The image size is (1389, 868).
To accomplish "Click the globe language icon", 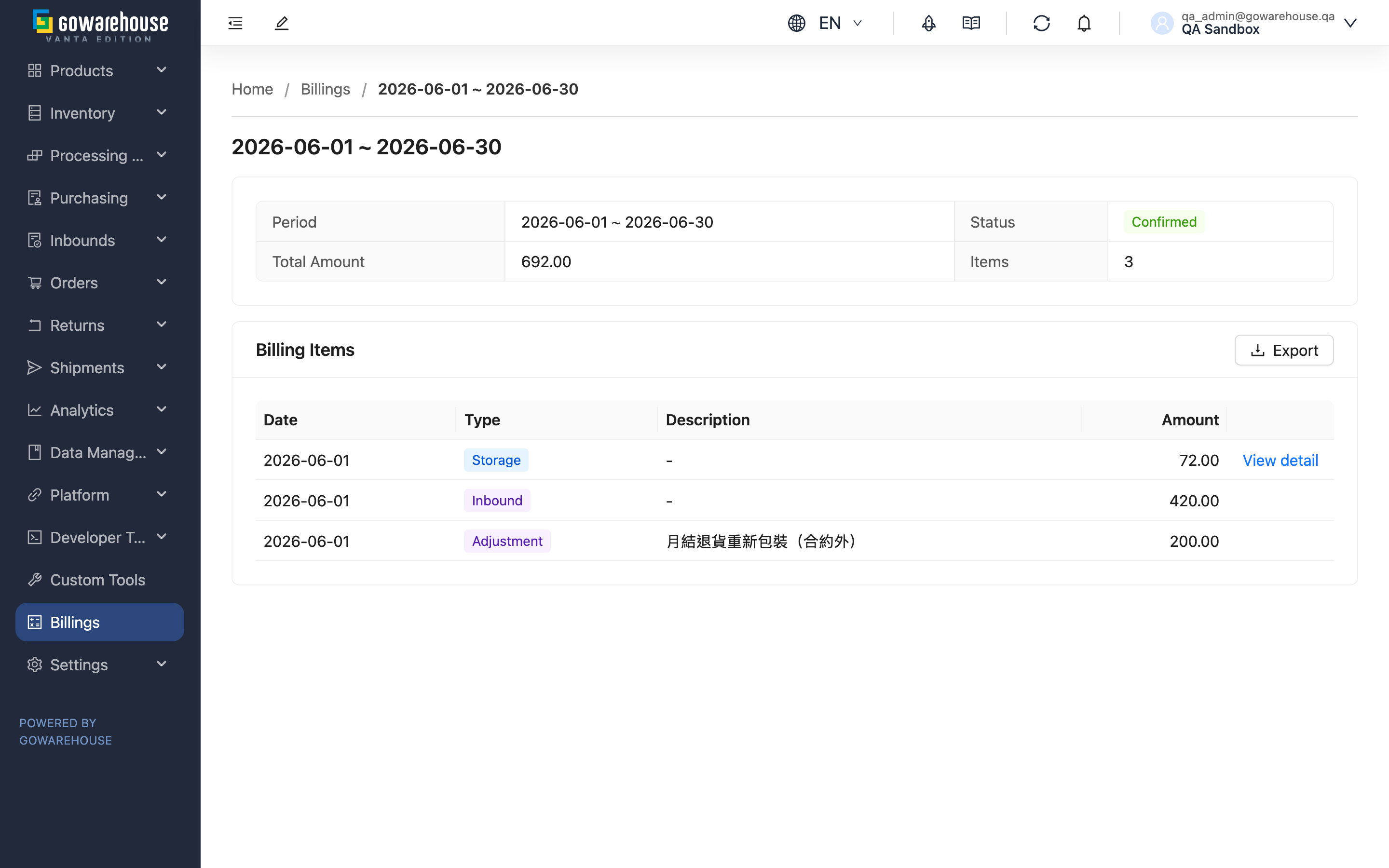I will tap(797, 23).
